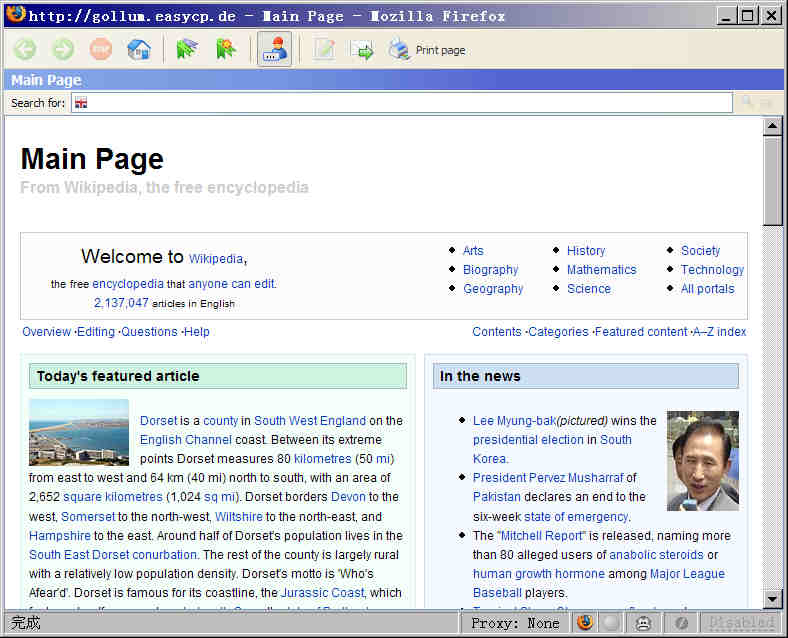Open the state of emergency link
This screenshot has height=638, width=788.
[576, 517]
